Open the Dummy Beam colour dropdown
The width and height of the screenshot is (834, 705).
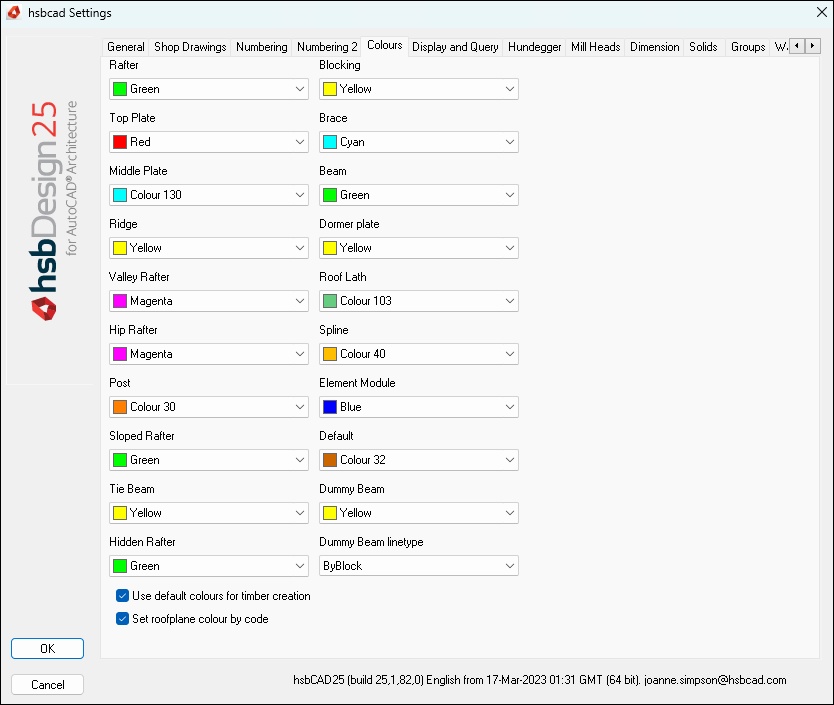(419, 513)
